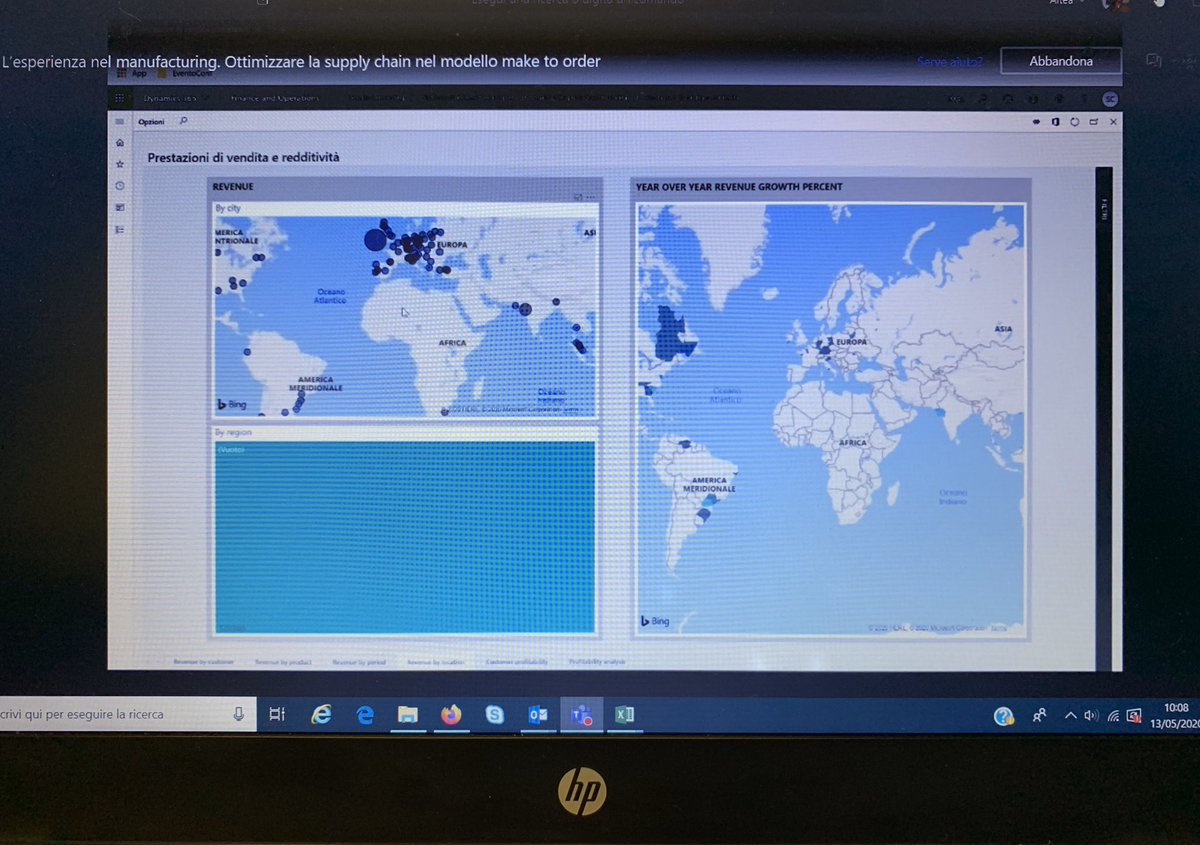Open the Revenue by location tab
The width and height of the screenshot is (1200, 845).
click(x=435, y=662)
